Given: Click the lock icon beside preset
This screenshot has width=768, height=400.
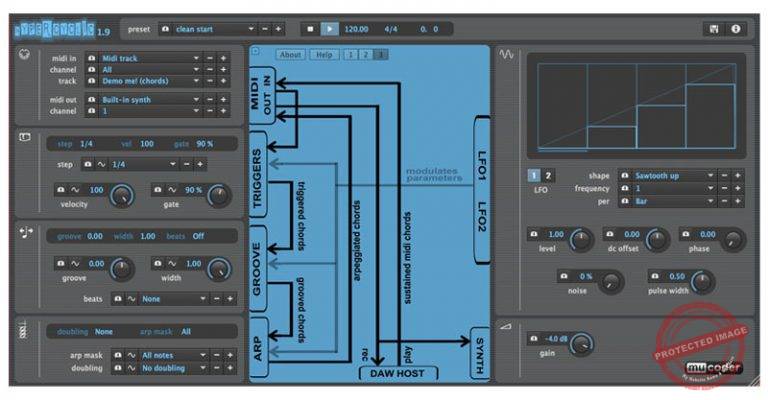Looking at the screenshot, I should 165,29.
